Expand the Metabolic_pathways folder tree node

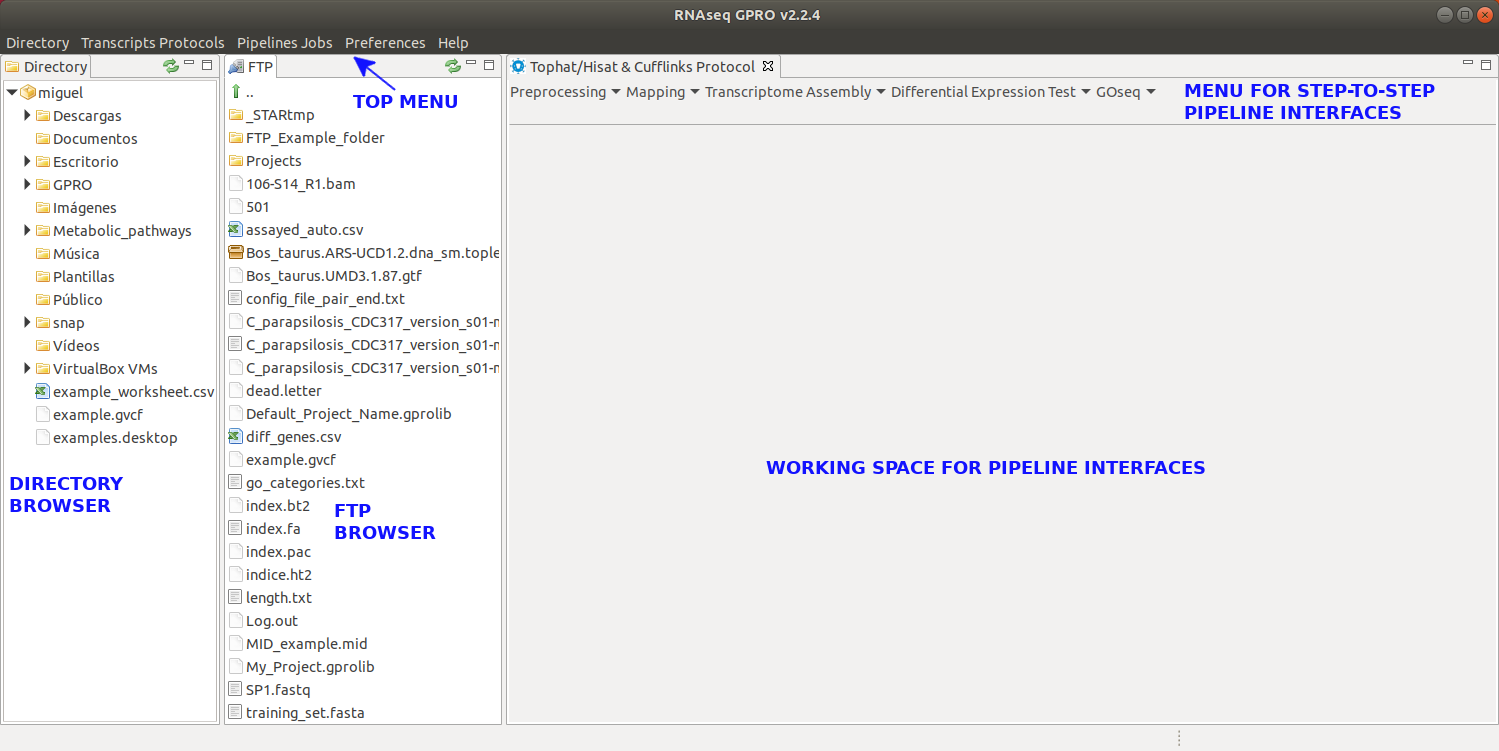click(28, 231)
